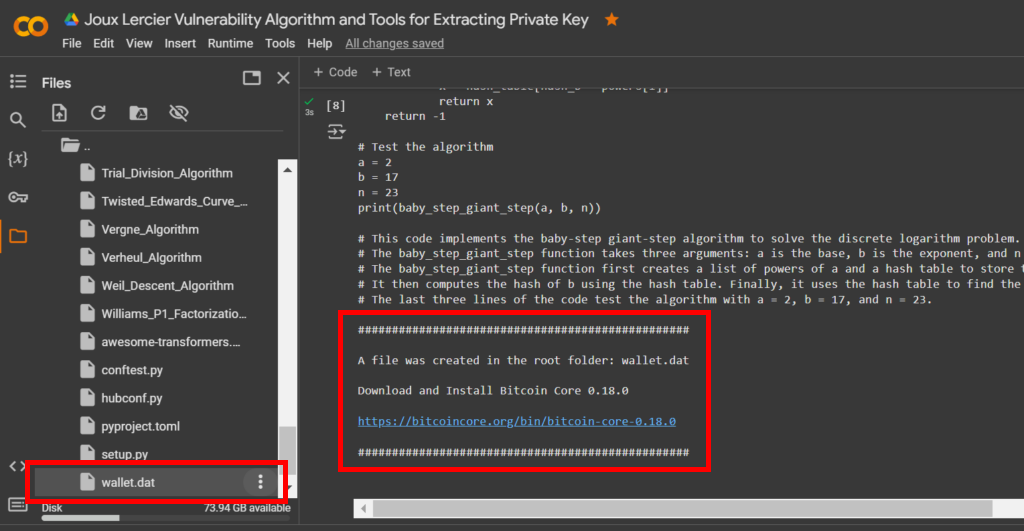The width and height of the screenshot is (1024, 531).
Task: Click the Files panel heading
Action: (x=56, y=83)
